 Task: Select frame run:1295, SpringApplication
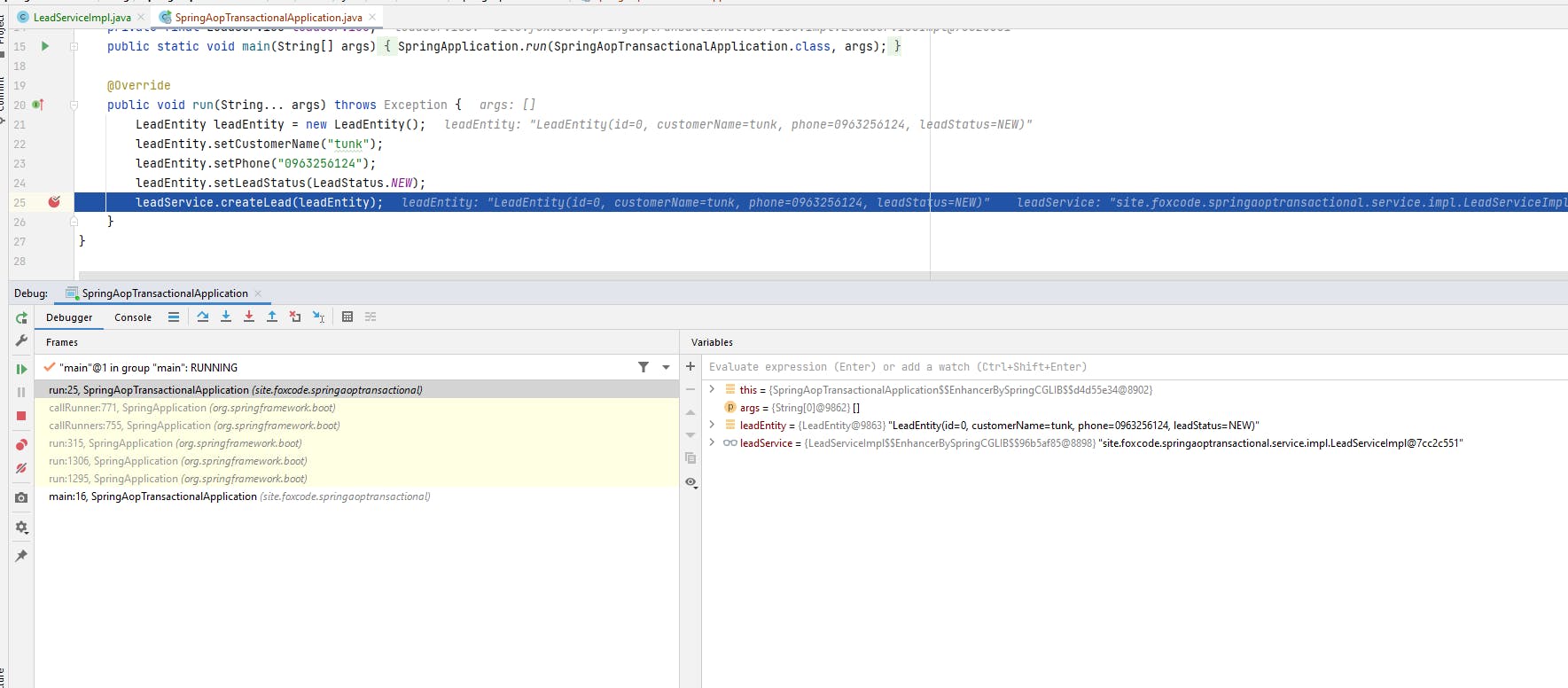point(356,479)
